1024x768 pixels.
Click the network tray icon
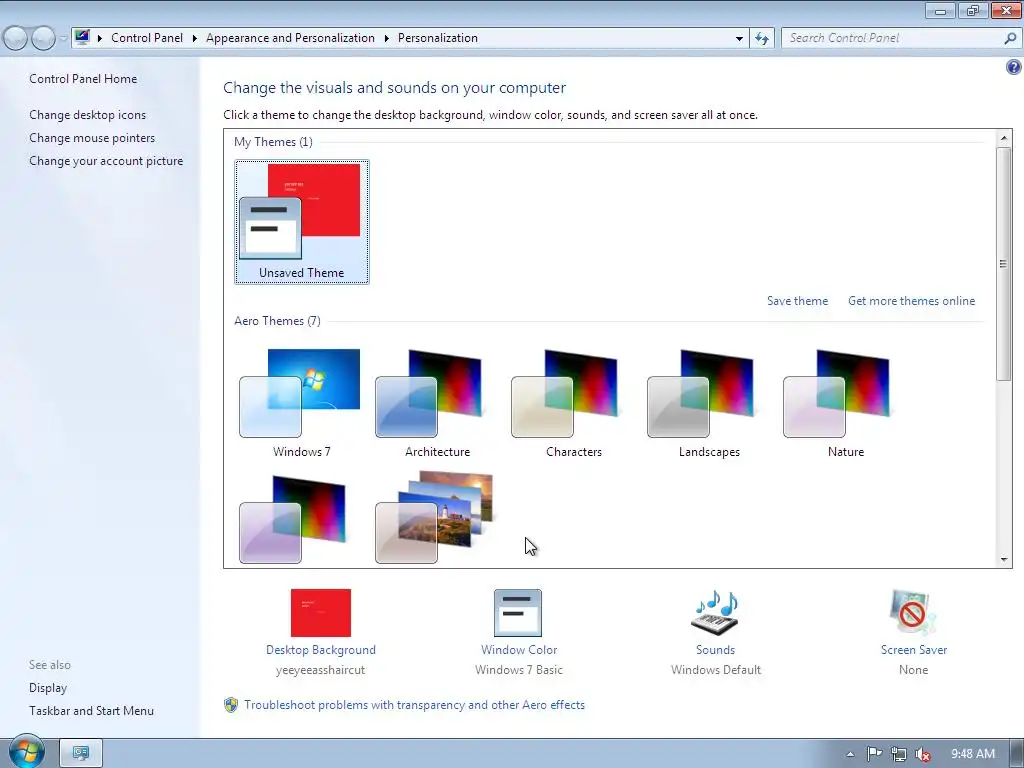(x=899, y=754)
